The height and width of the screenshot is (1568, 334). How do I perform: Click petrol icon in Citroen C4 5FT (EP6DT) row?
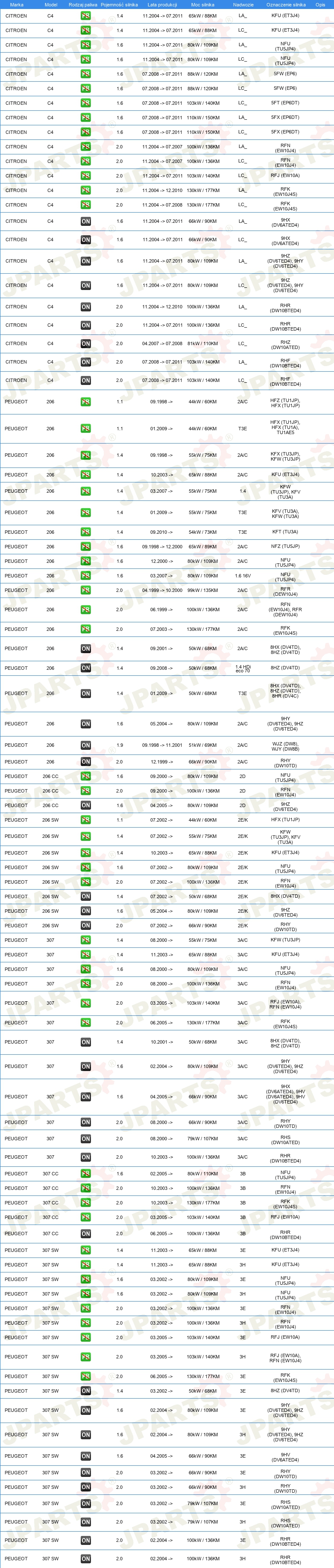pyautogui.click(x=86, y=104)
